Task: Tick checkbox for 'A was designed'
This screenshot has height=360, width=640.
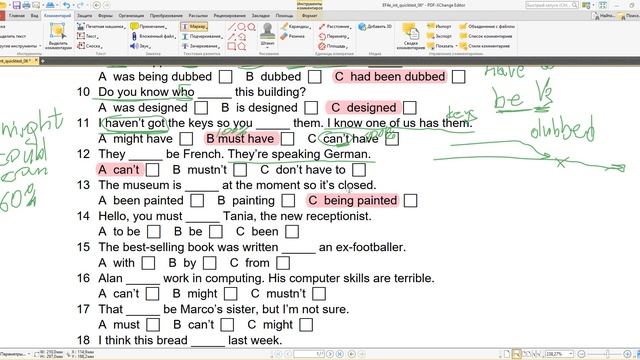Action: [x=201, y=108]
